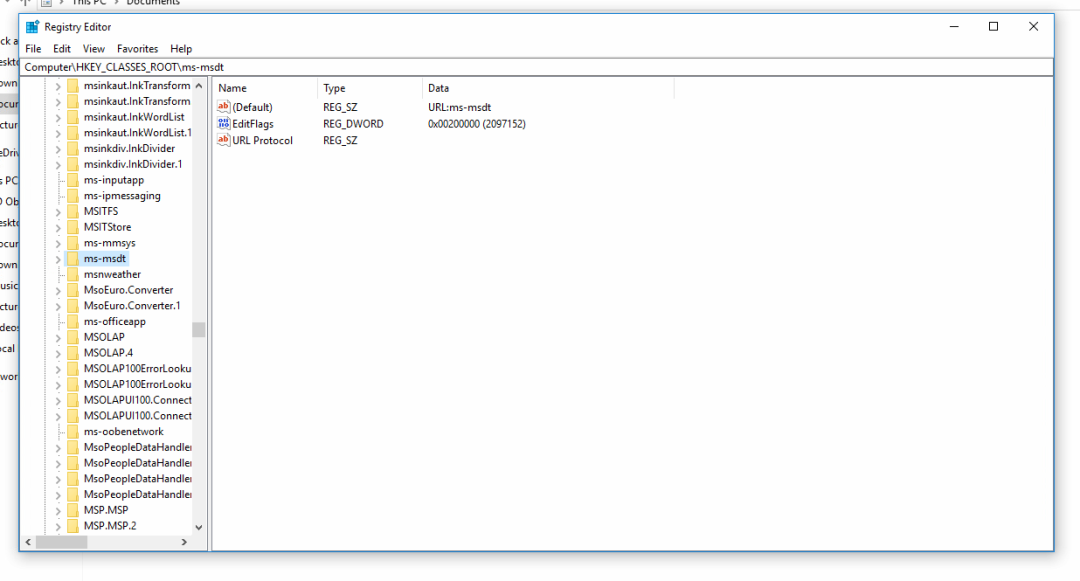Viewport: 1080px width, 581px height.
Task: Open the File menu
Action: coord(33,49)
